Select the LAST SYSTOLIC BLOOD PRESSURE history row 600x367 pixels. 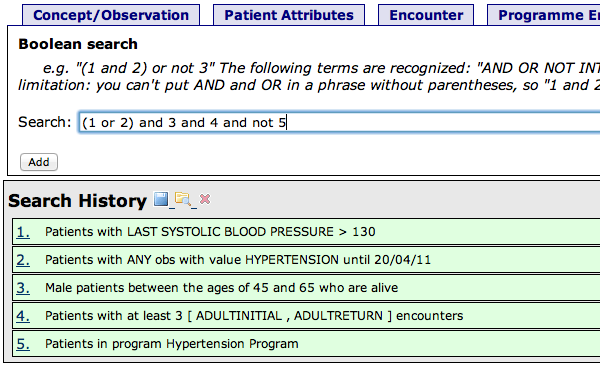click(306, 232)
